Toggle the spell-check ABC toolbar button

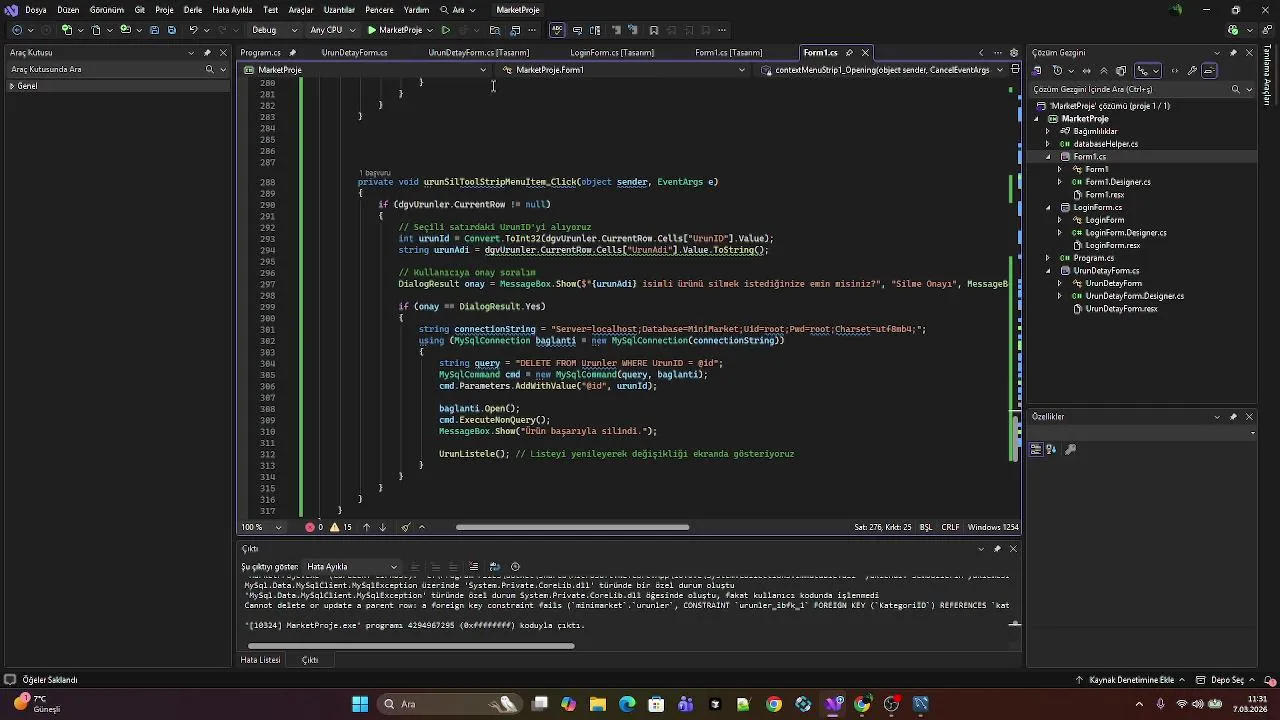558,30
